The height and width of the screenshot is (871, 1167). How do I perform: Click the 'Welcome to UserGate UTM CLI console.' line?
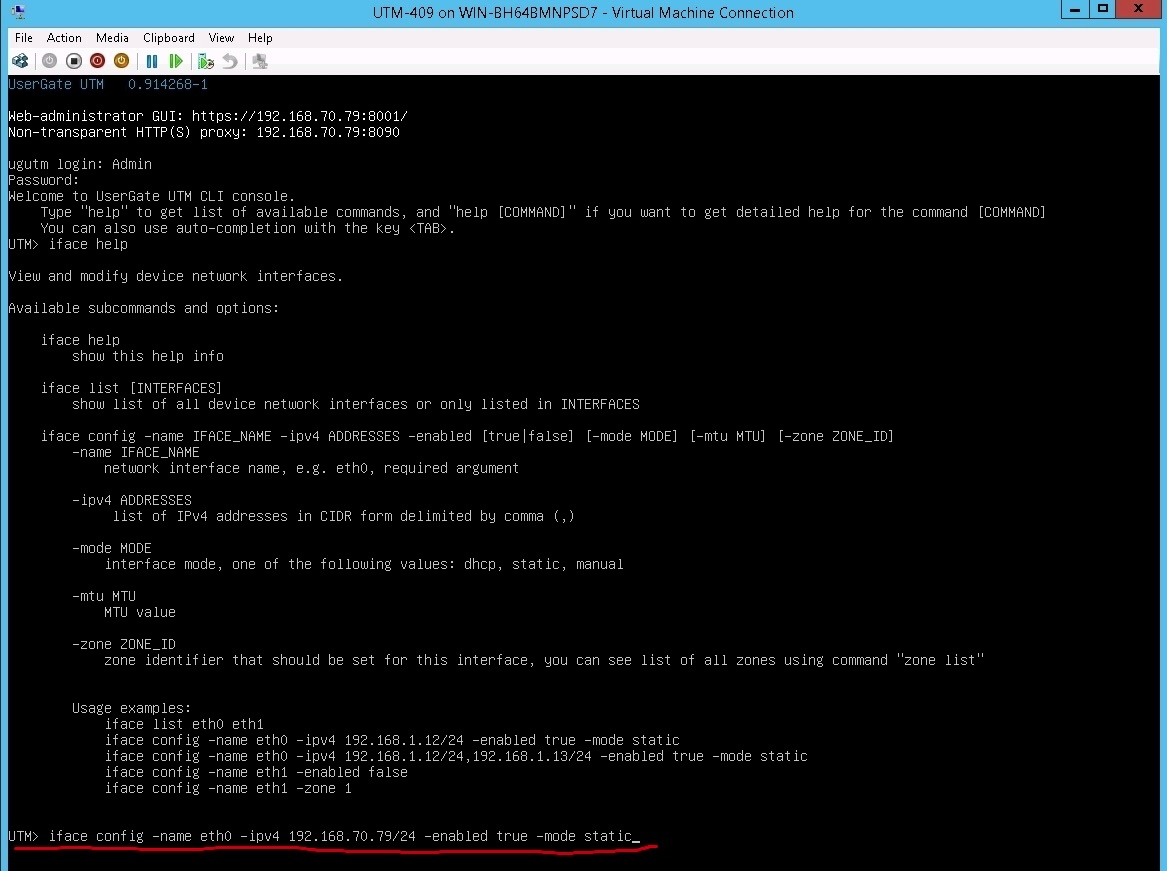tap(152, 197)
